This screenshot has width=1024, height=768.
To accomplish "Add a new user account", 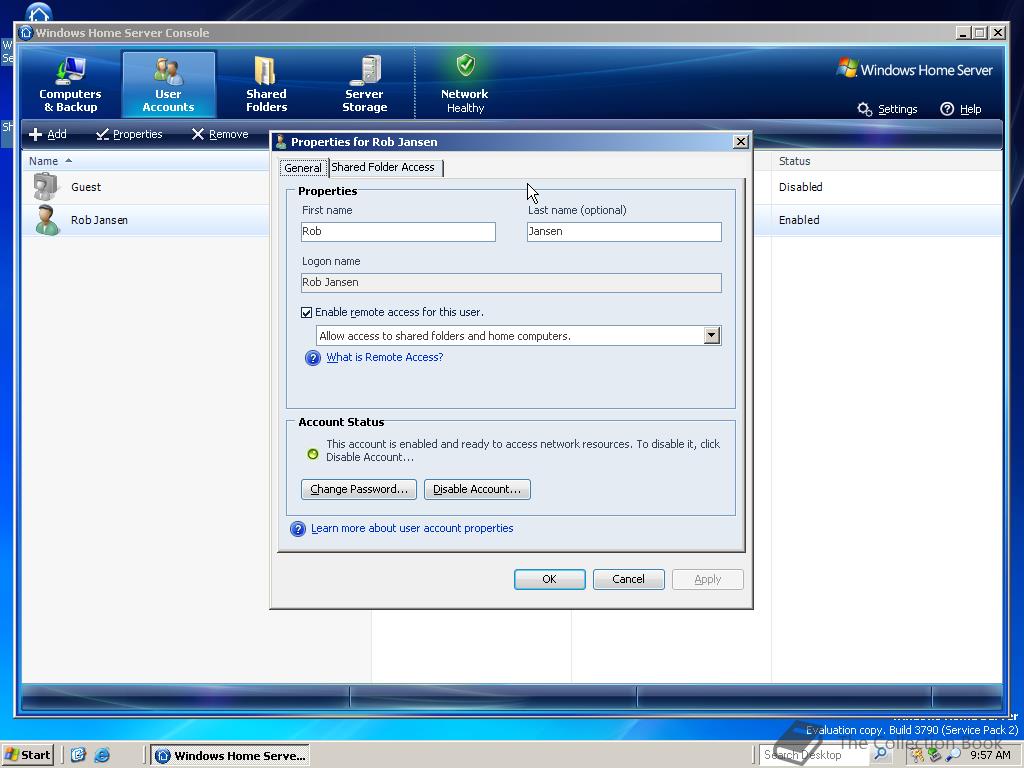I will point(48,133).
